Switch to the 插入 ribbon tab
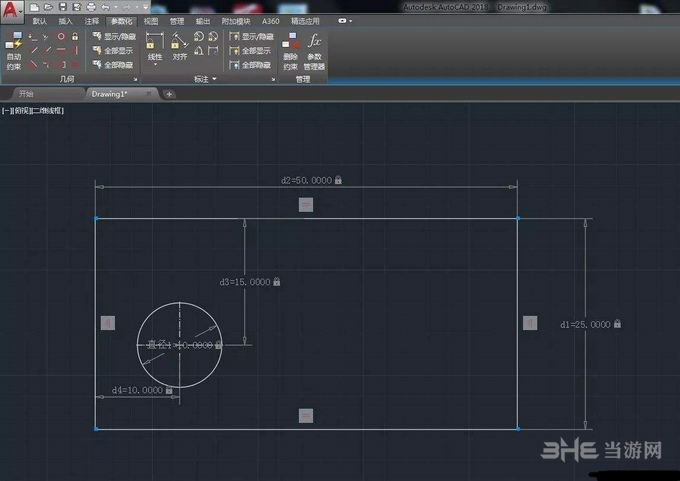This screenshot has height=481, width=680. pyautogui.click(x=65, y=20)
